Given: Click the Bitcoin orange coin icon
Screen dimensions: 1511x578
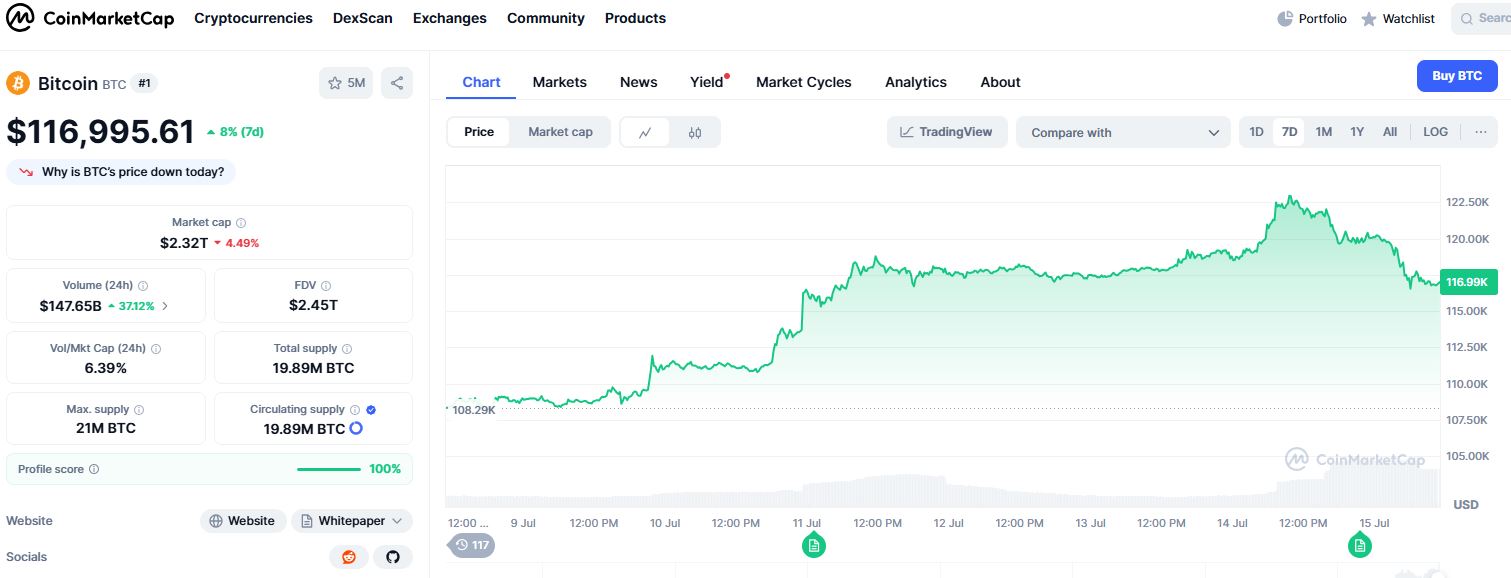Looking at the screenshot, I should (18, 83).
